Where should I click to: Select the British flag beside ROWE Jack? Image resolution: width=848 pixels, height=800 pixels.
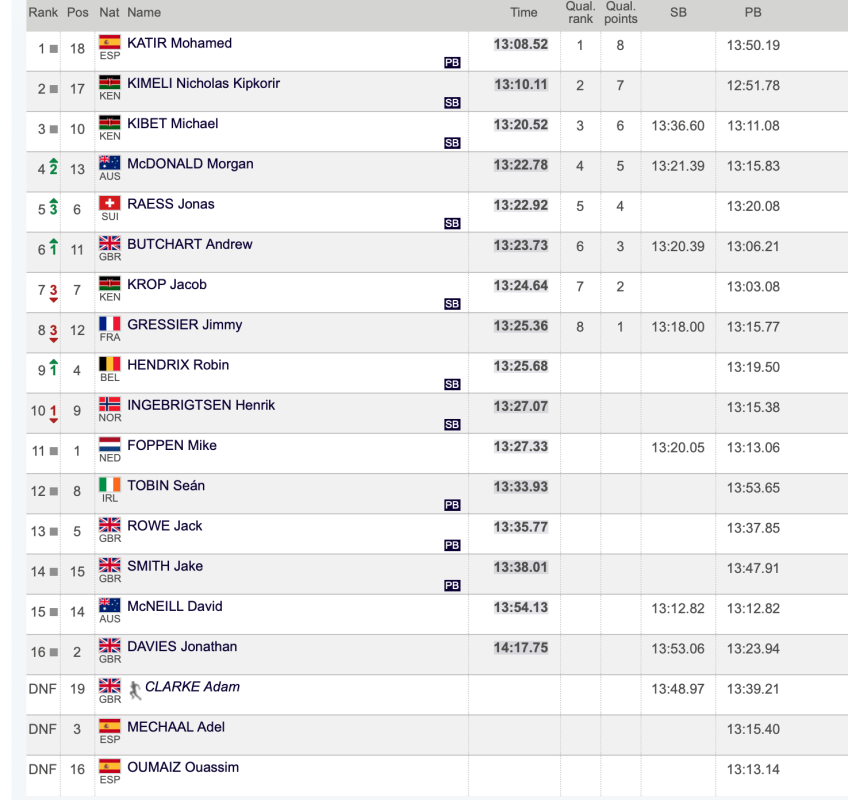click(x=110, y=525)
